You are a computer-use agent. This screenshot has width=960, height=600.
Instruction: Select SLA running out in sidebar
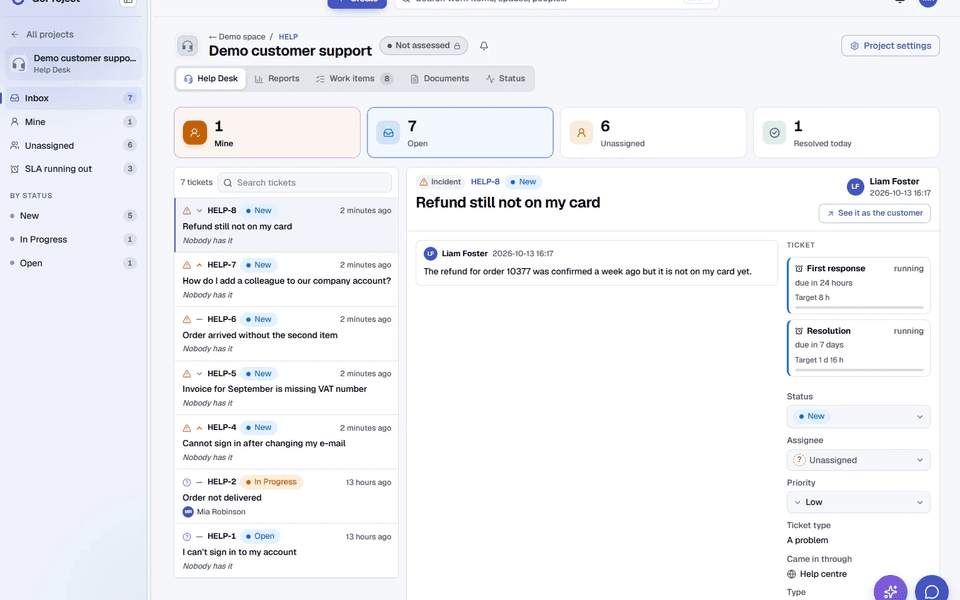pyautogui.click(x=73, y=168)
